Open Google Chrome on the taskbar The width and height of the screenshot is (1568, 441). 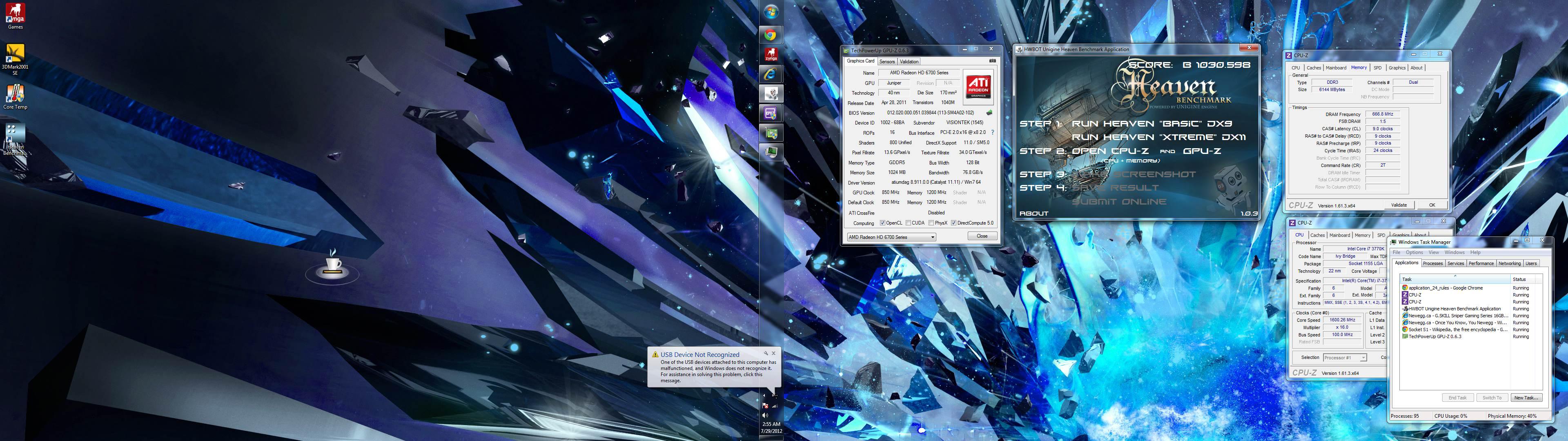[x=771, y=36]
